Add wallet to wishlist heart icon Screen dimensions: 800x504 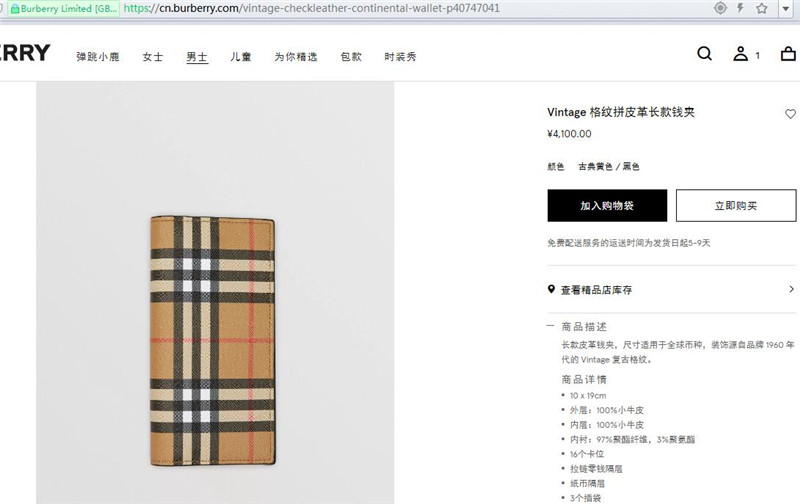click(x=790, y=114)
